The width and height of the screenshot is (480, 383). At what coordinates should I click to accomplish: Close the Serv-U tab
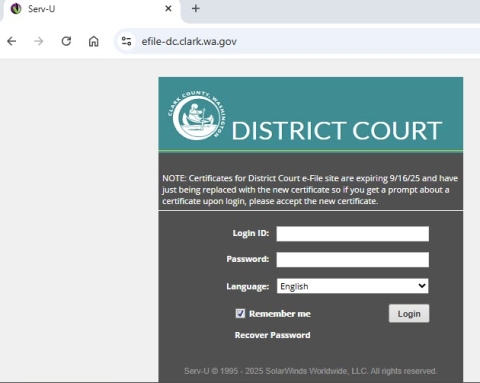[168, 9]
